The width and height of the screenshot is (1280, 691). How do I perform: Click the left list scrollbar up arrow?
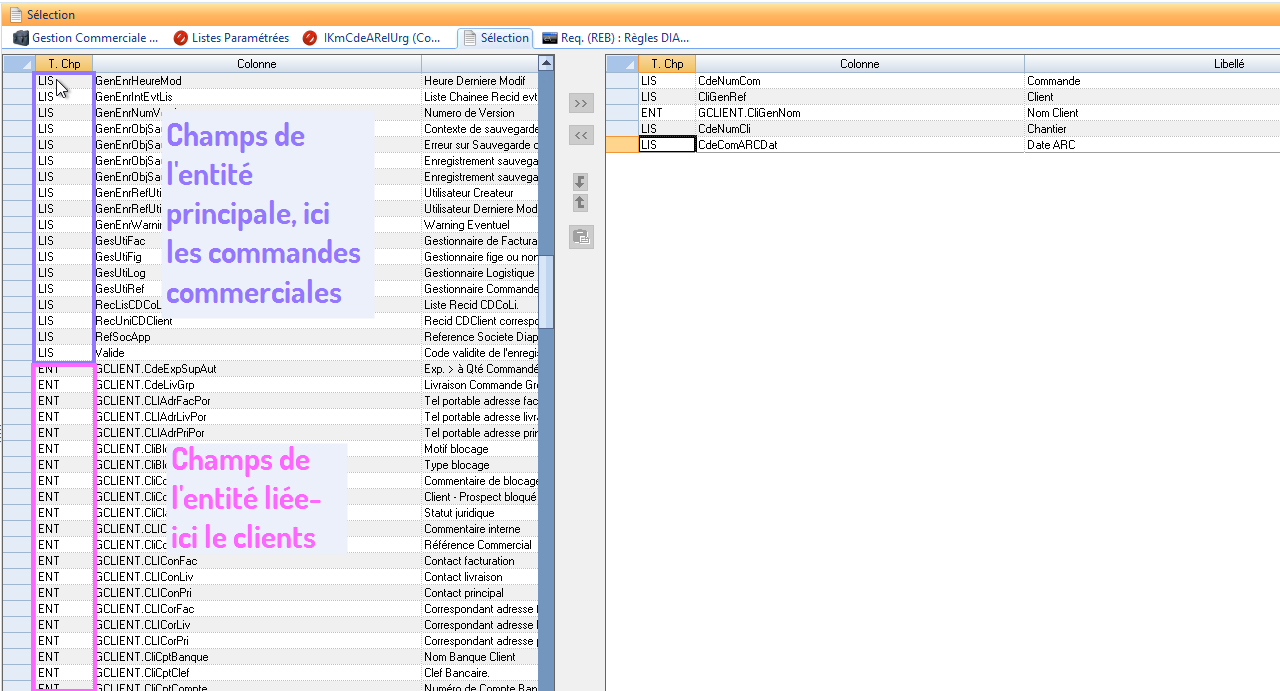point(546,64)
